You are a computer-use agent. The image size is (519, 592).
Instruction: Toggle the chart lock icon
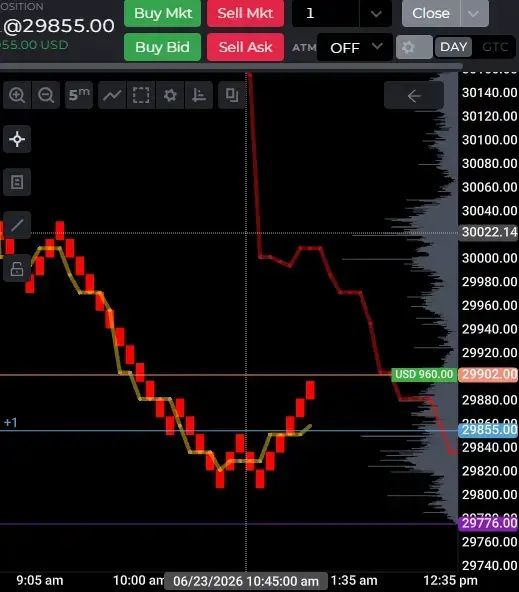pyautogui.click(x=17, y=269)
